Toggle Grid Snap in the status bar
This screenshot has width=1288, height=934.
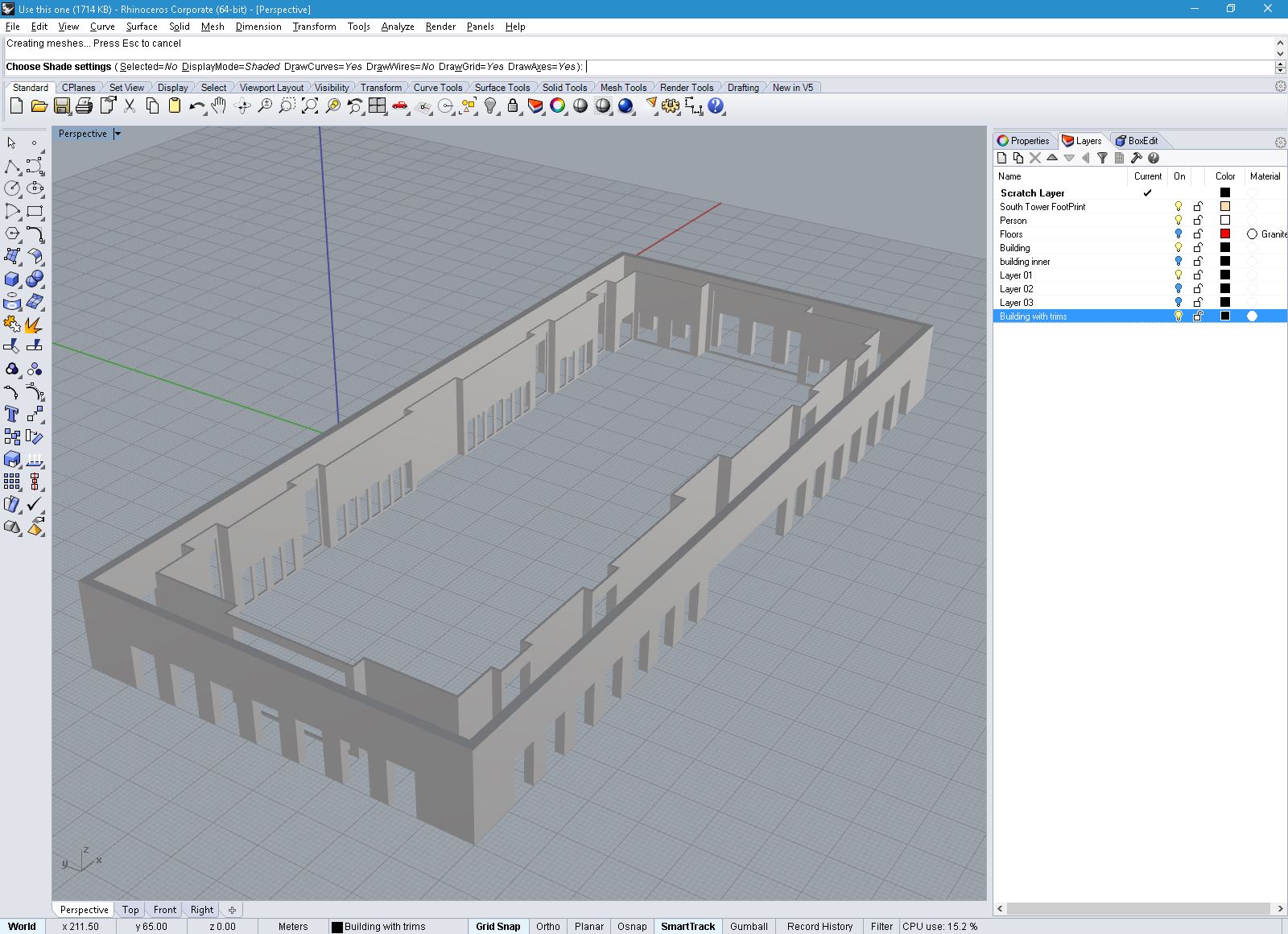tap(498, 926)
